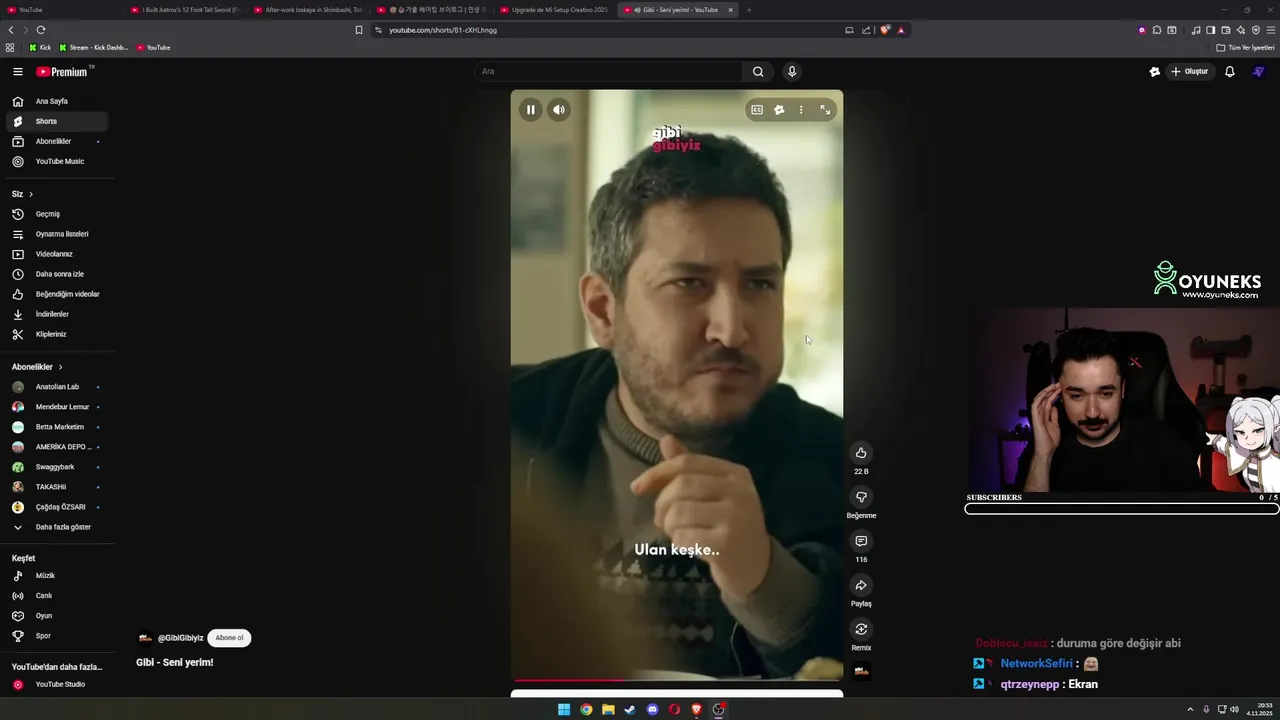
Task: Enter fullscreen for the Short
Action: point(825,110)
